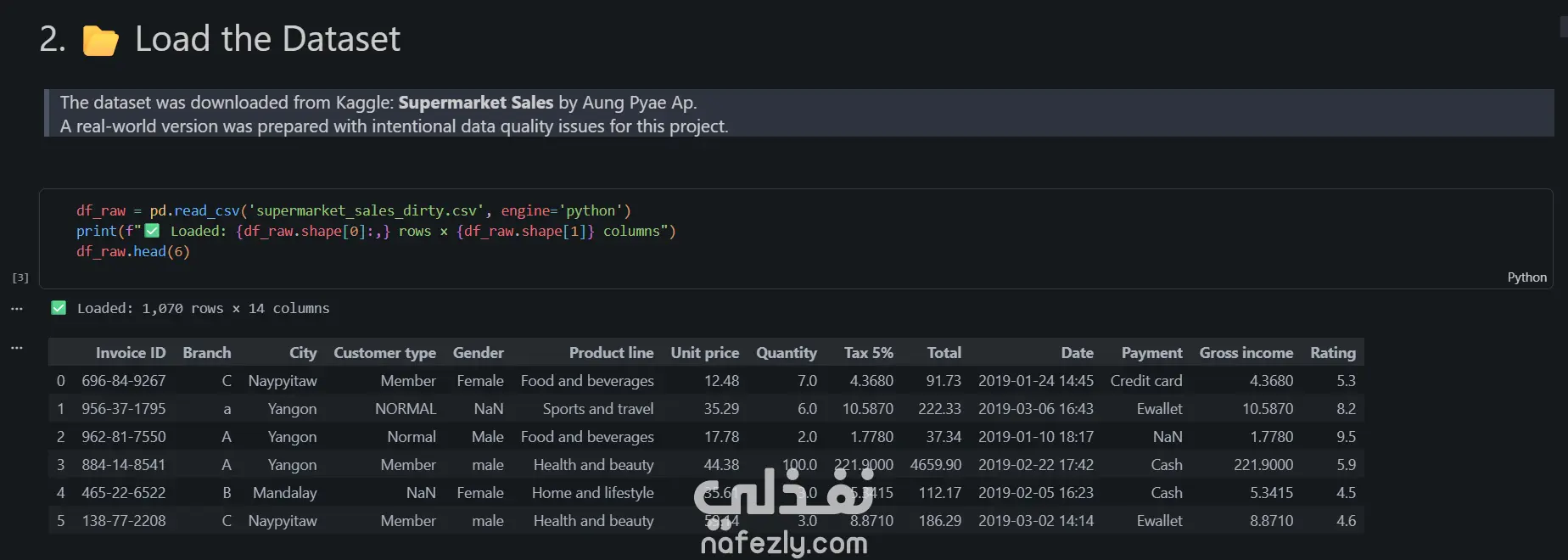This screenshot has height=560, width=1568.
Task: Open the cell output ellipsis menu beside Loaded text
Action: 17,309
